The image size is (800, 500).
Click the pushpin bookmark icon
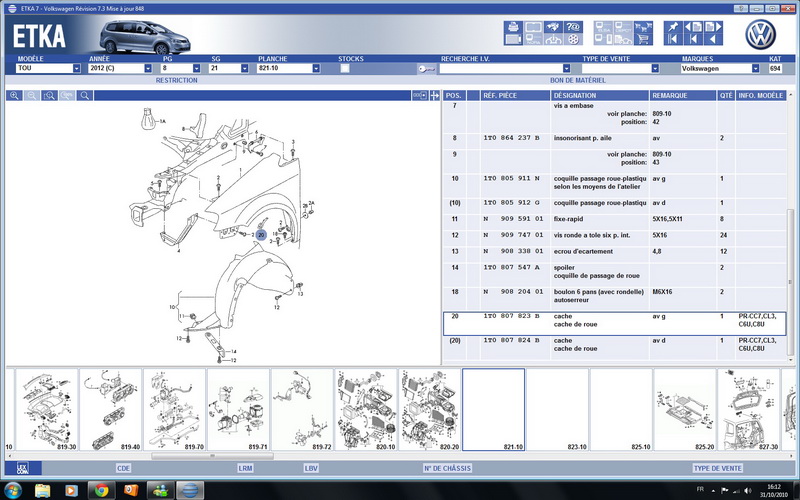(x=673, y=27)
